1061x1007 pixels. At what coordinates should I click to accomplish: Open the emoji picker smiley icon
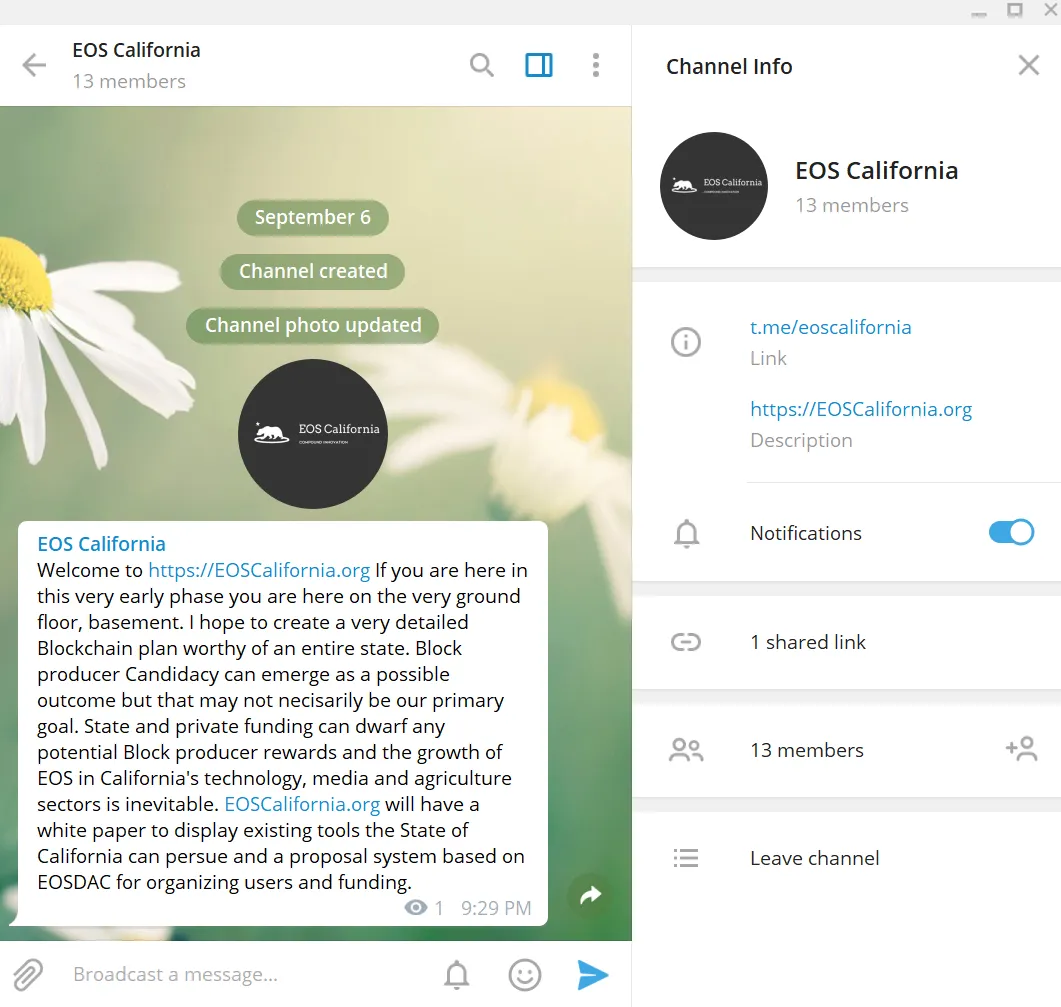pyautogui.click(x=524, y=975)
